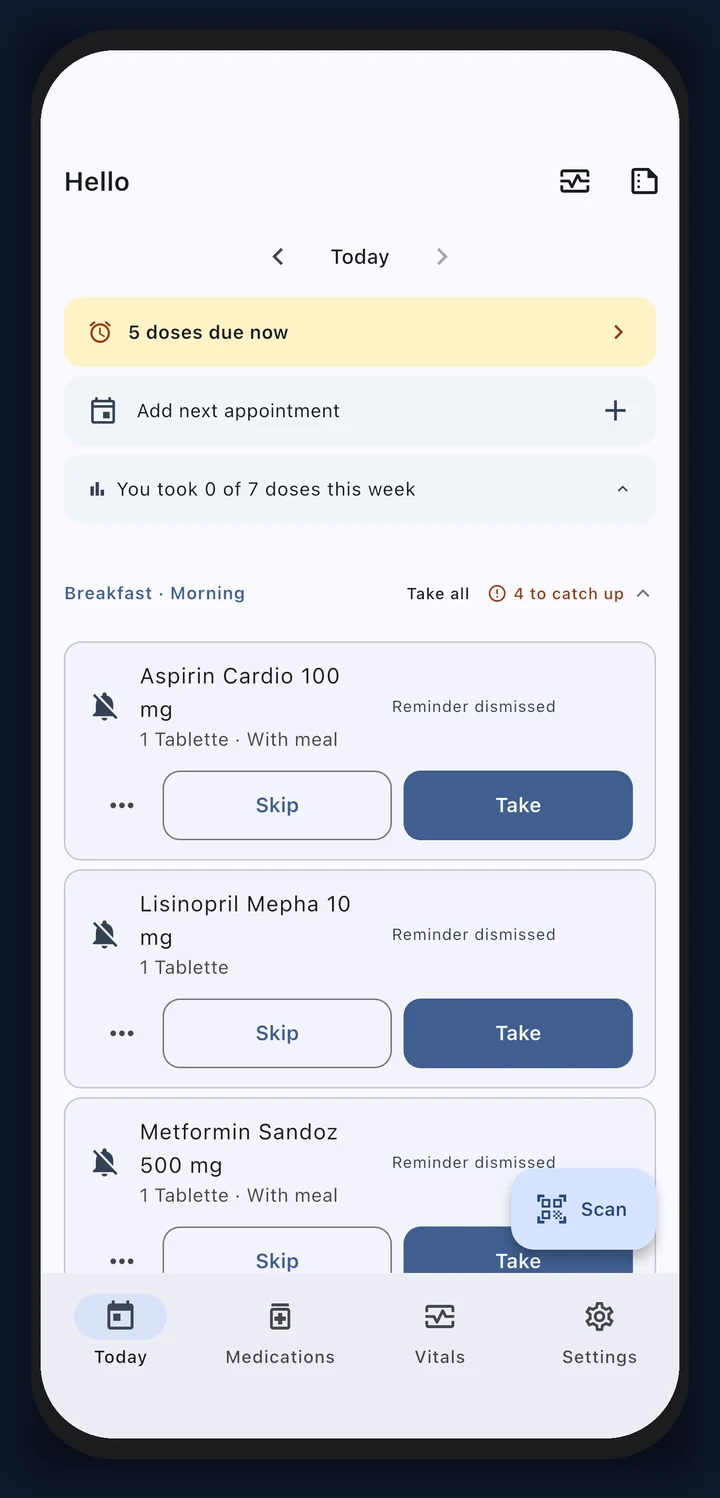Take the Aspirin Cardio 100 mg dose
Screen dimensions: 720x1498
tap(518, 805)
